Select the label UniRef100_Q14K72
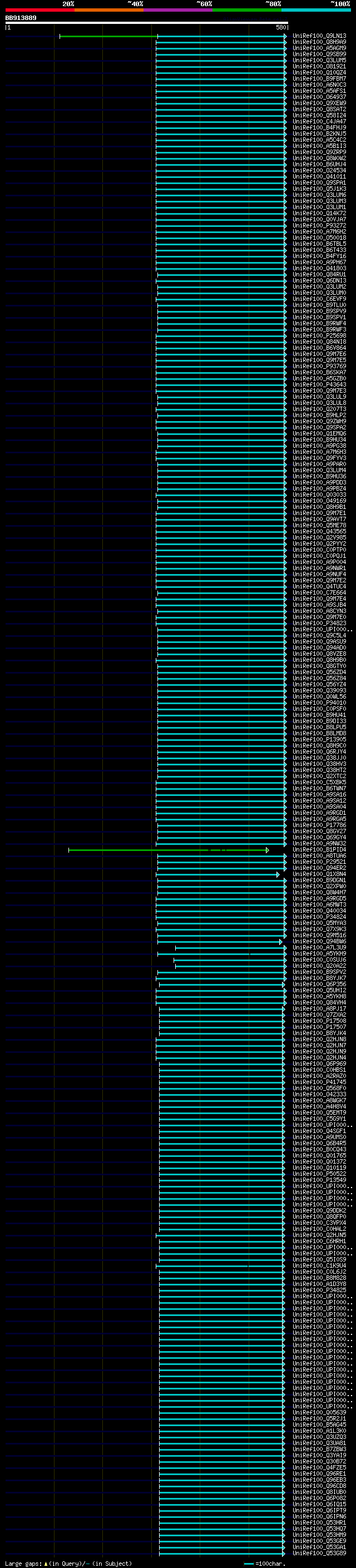 click(319, 214)
